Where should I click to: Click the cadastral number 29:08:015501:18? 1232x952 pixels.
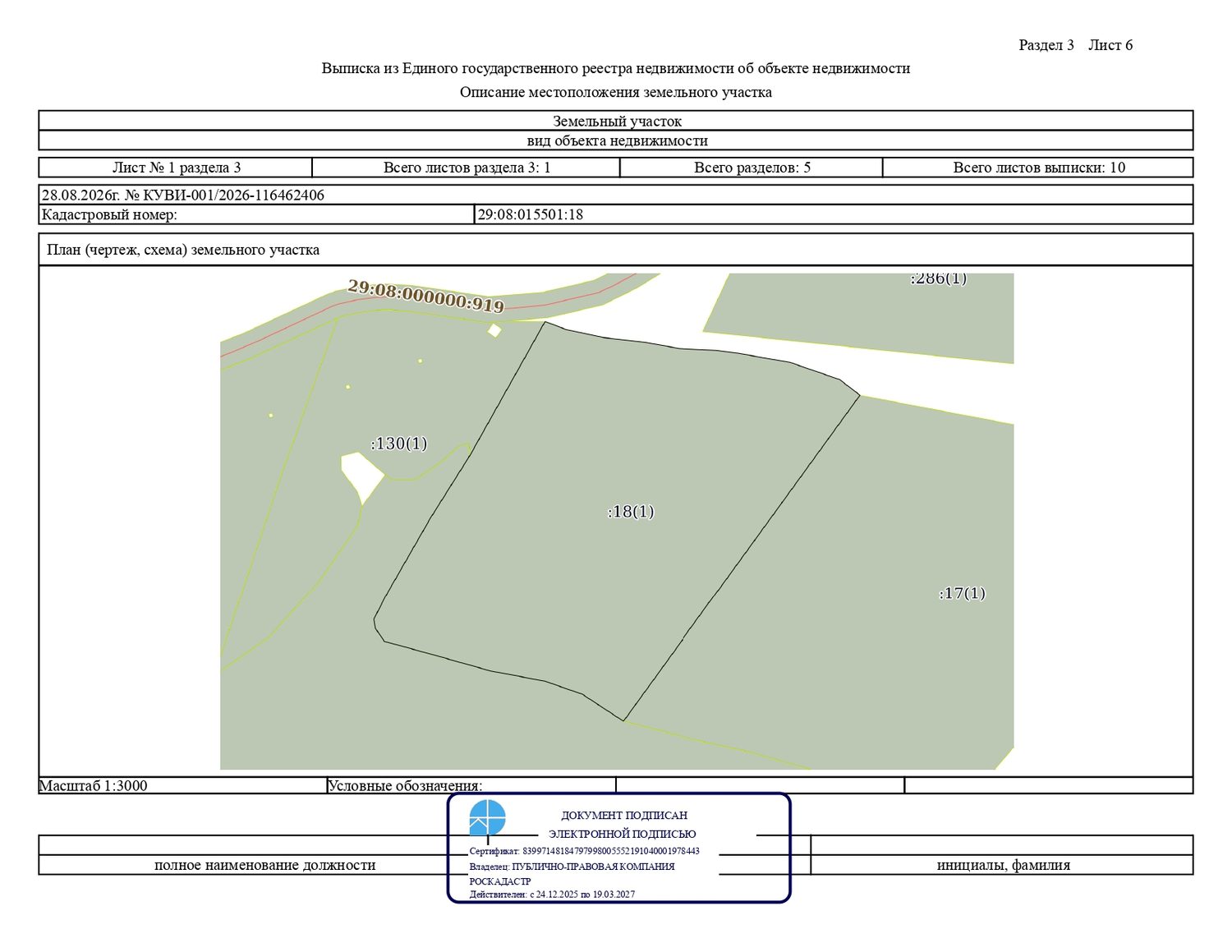pyautogui.click(x=531, y=214)
